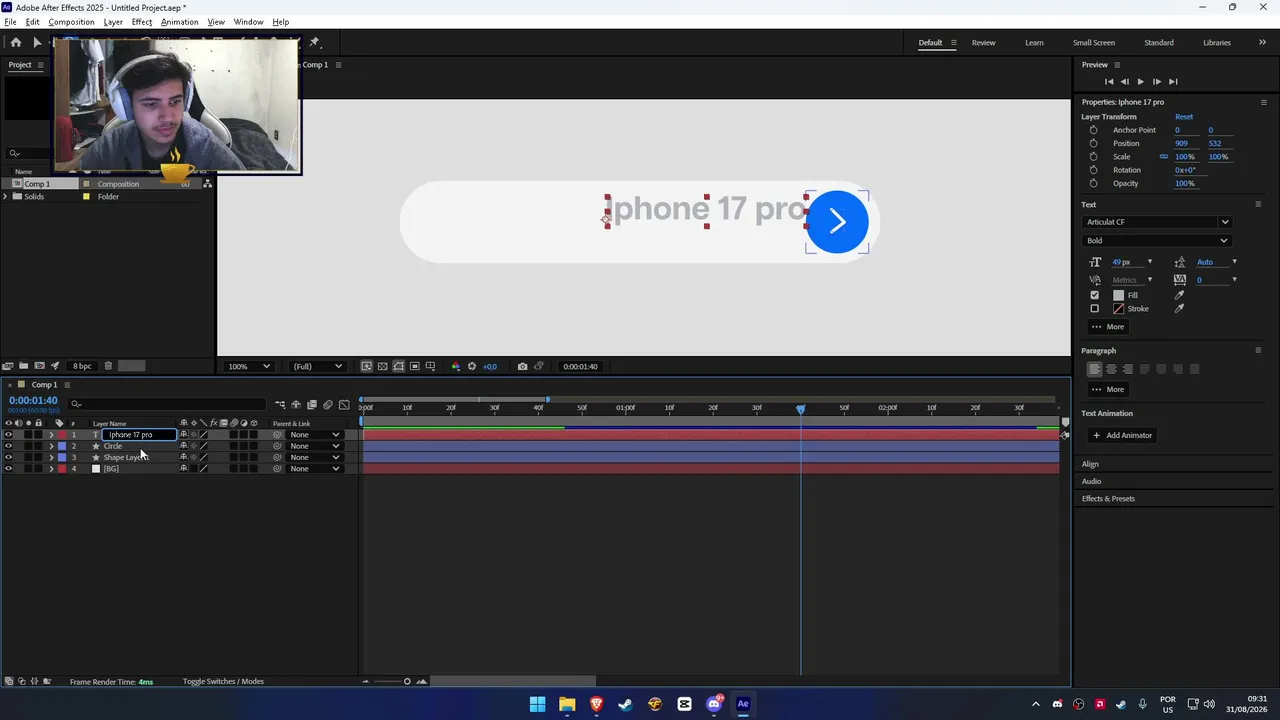Show More options in the Text section
The width and height of the screenshot is (1280, 720).
point(1108,327)
